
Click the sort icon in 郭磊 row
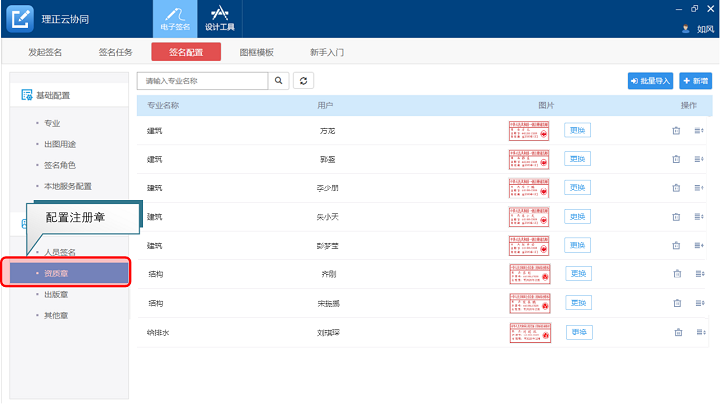point(699,159)
